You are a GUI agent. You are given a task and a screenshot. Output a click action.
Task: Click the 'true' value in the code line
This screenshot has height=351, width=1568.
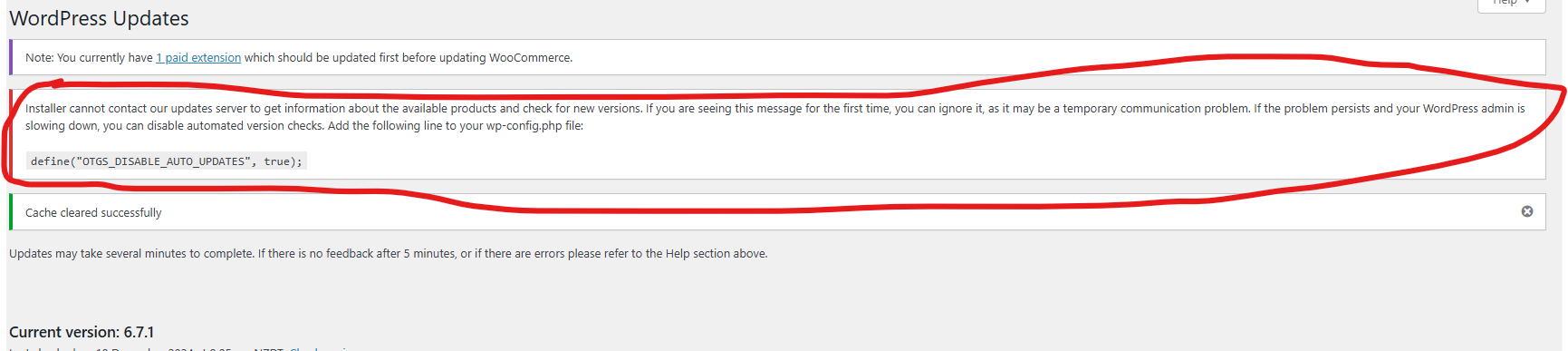point(276,161)
